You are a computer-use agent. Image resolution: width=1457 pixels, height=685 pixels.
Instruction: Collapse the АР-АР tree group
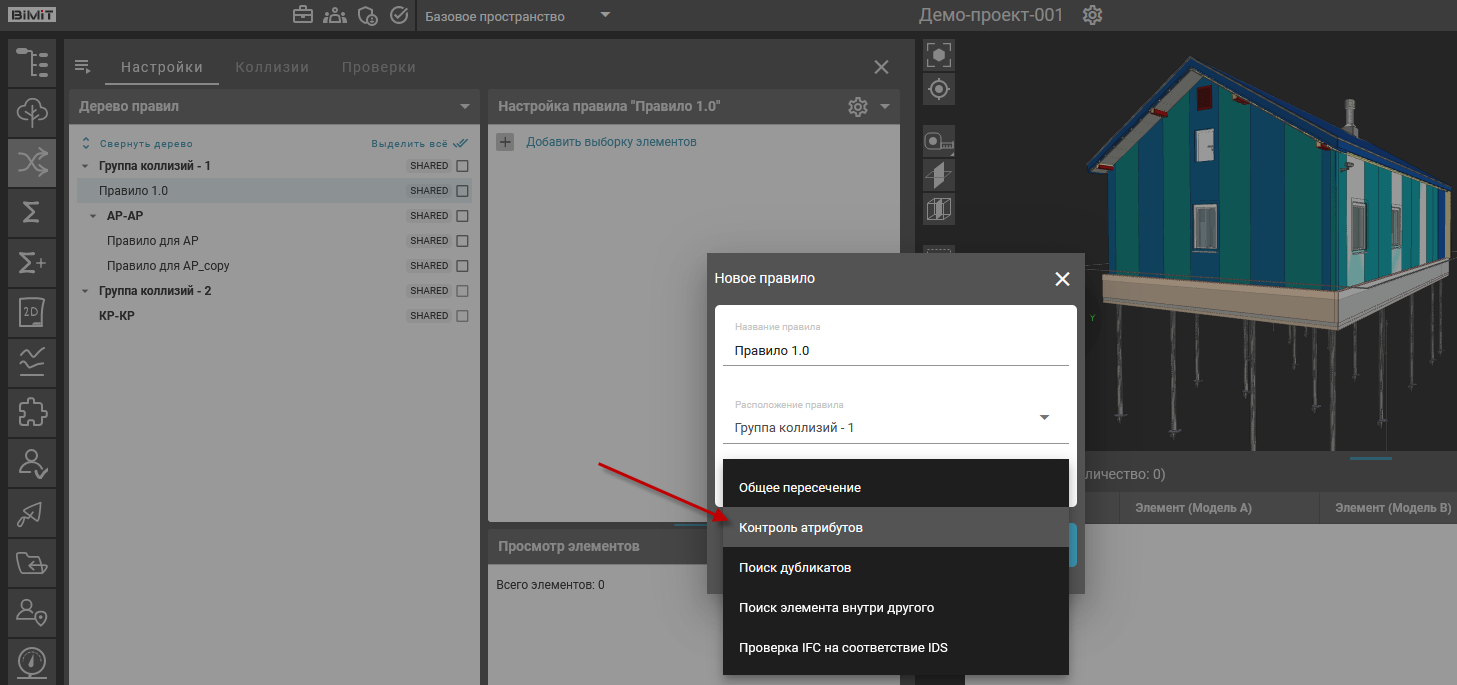coord(93,216)
